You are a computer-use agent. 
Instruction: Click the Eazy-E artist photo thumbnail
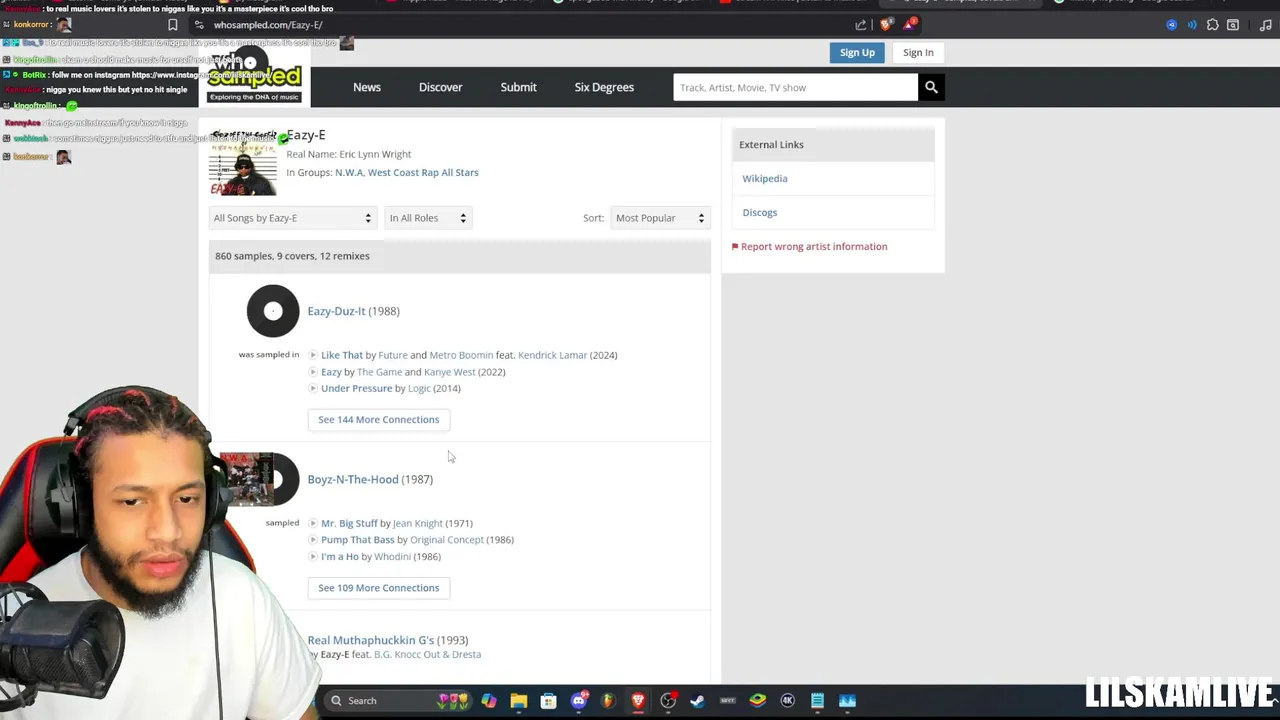click(243, 163)
